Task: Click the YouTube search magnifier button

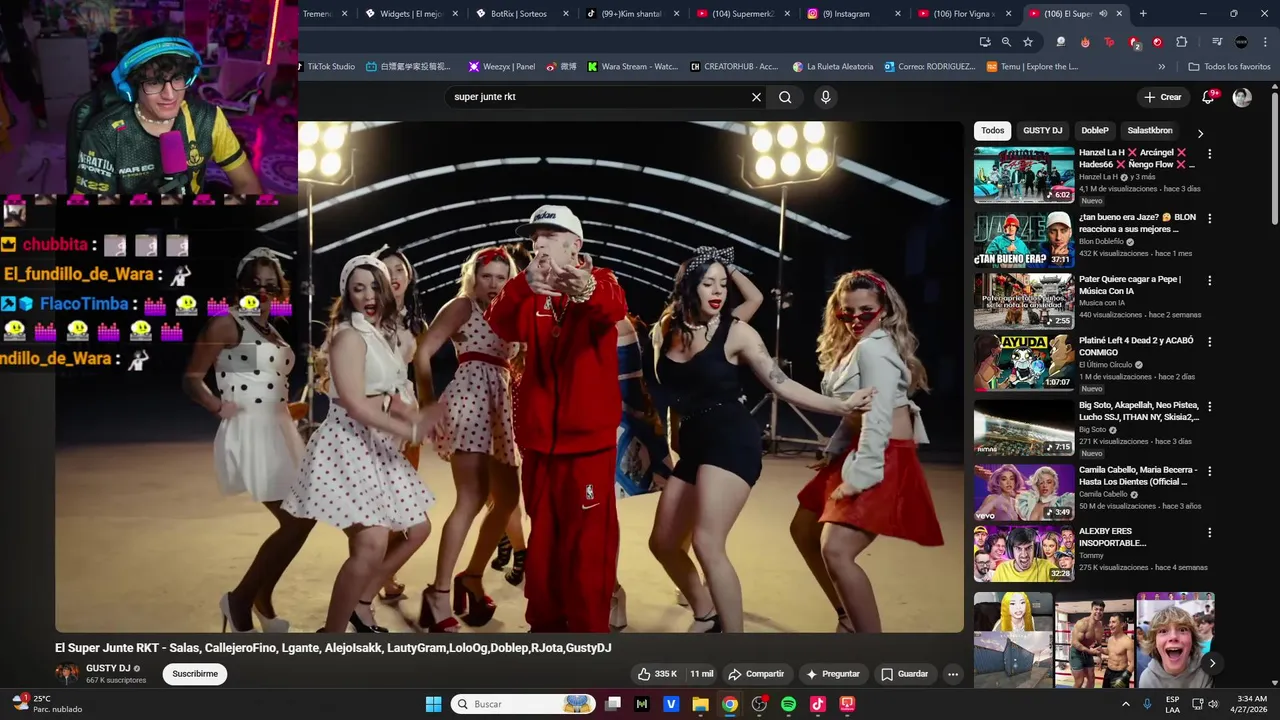Action: 785,97
